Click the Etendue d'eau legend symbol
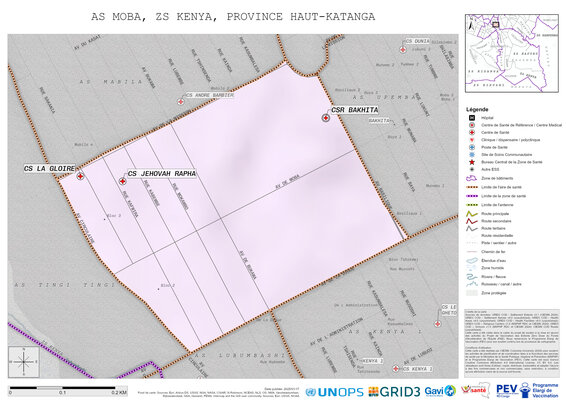 pos(471,260)
